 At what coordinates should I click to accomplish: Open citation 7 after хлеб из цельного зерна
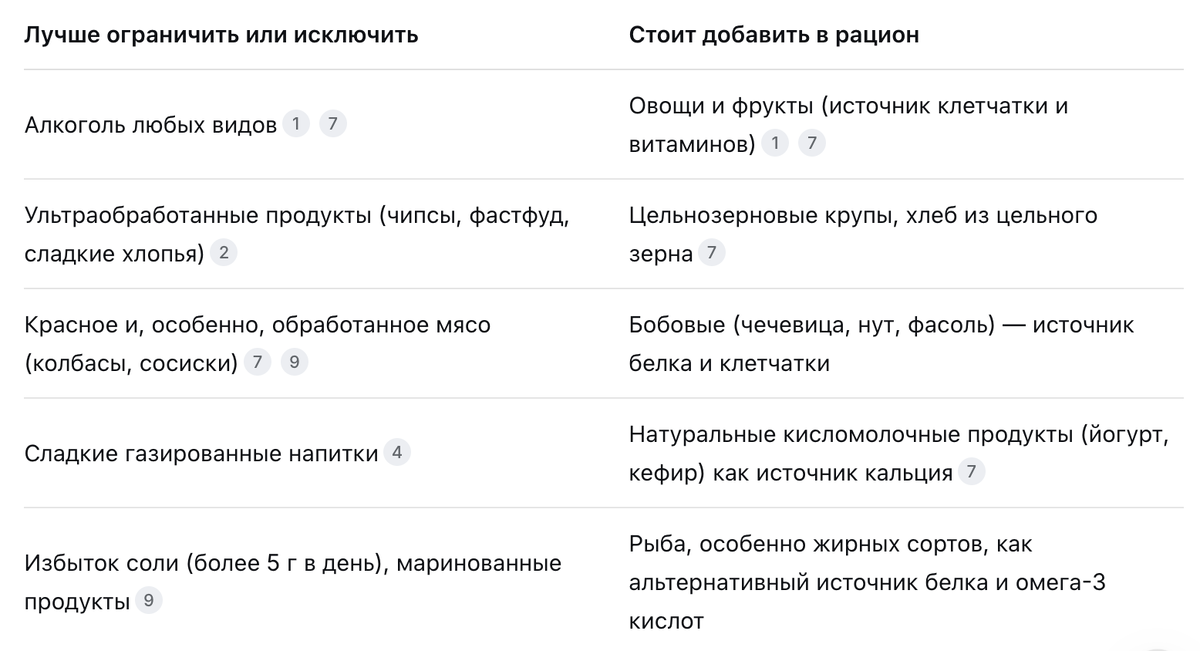tap(711, 252)
